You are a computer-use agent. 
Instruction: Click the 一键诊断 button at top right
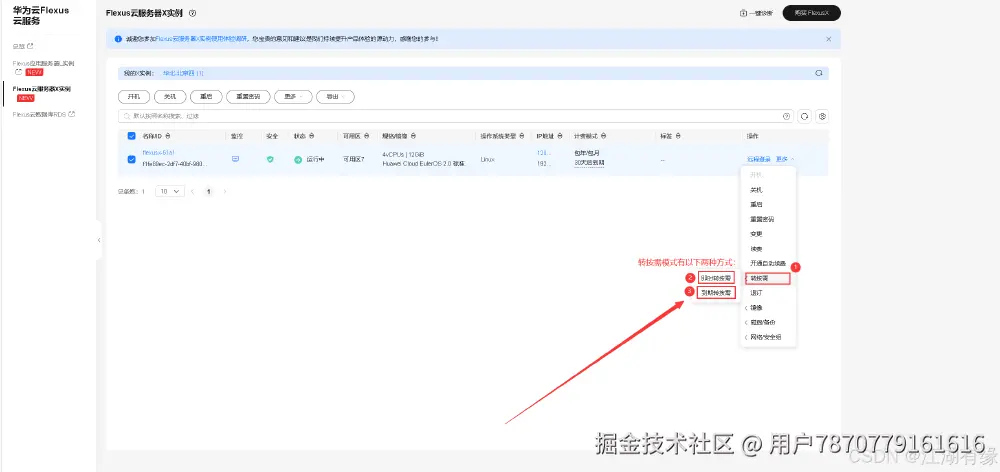coord(756,13)
